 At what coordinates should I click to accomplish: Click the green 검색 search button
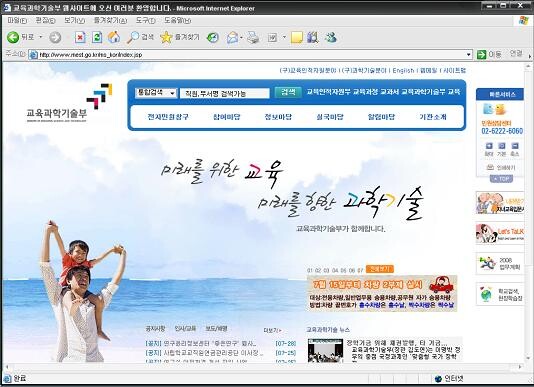[x=288, y=92]
